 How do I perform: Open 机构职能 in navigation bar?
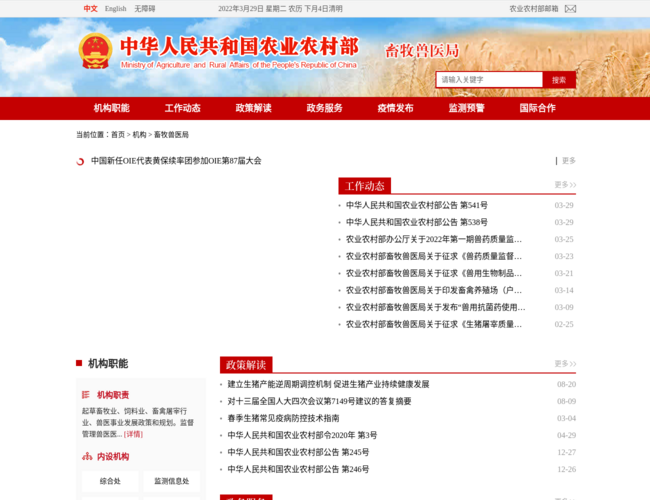pyautogui.click(x=112, y=108)
